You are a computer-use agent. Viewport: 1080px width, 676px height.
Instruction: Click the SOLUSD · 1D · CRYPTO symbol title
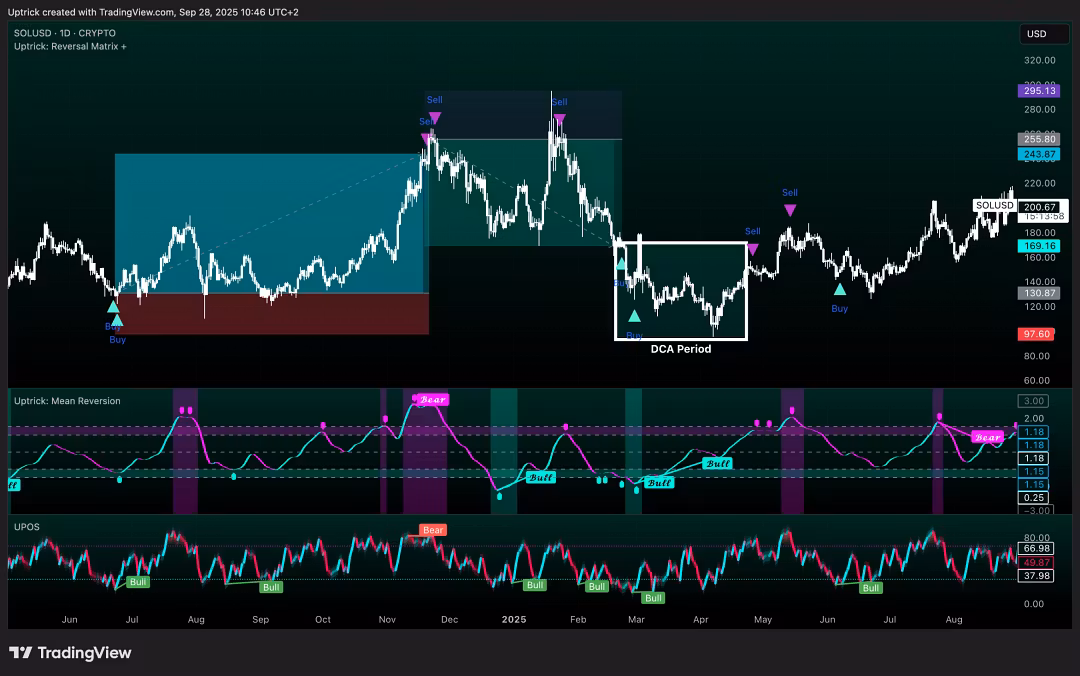(x=64, y=33)
